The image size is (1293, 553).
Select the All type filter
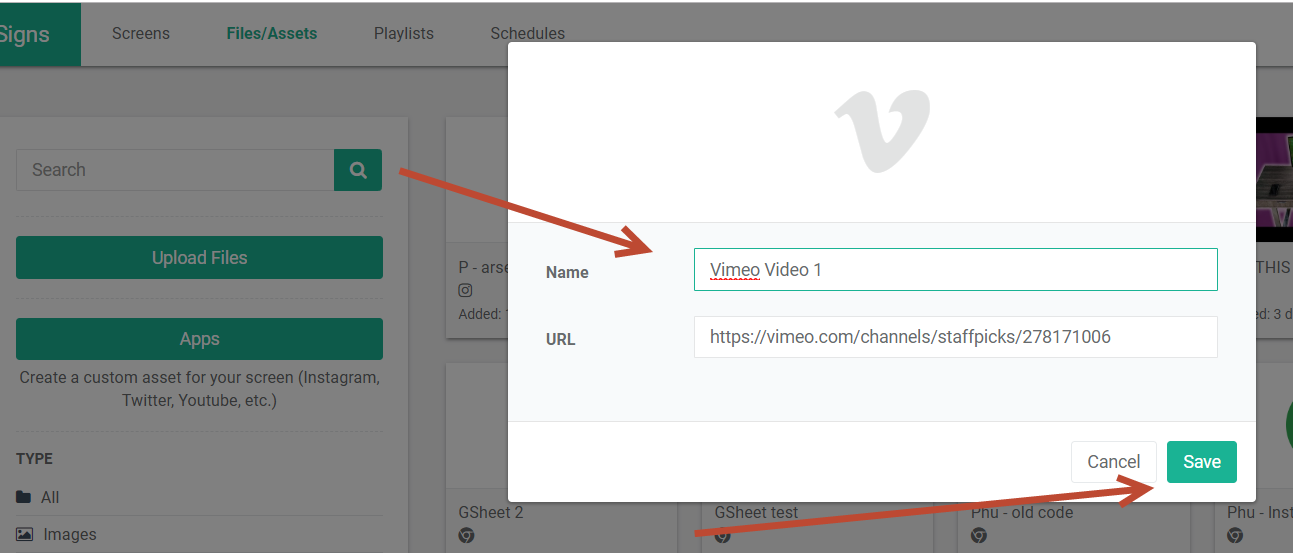50,497
